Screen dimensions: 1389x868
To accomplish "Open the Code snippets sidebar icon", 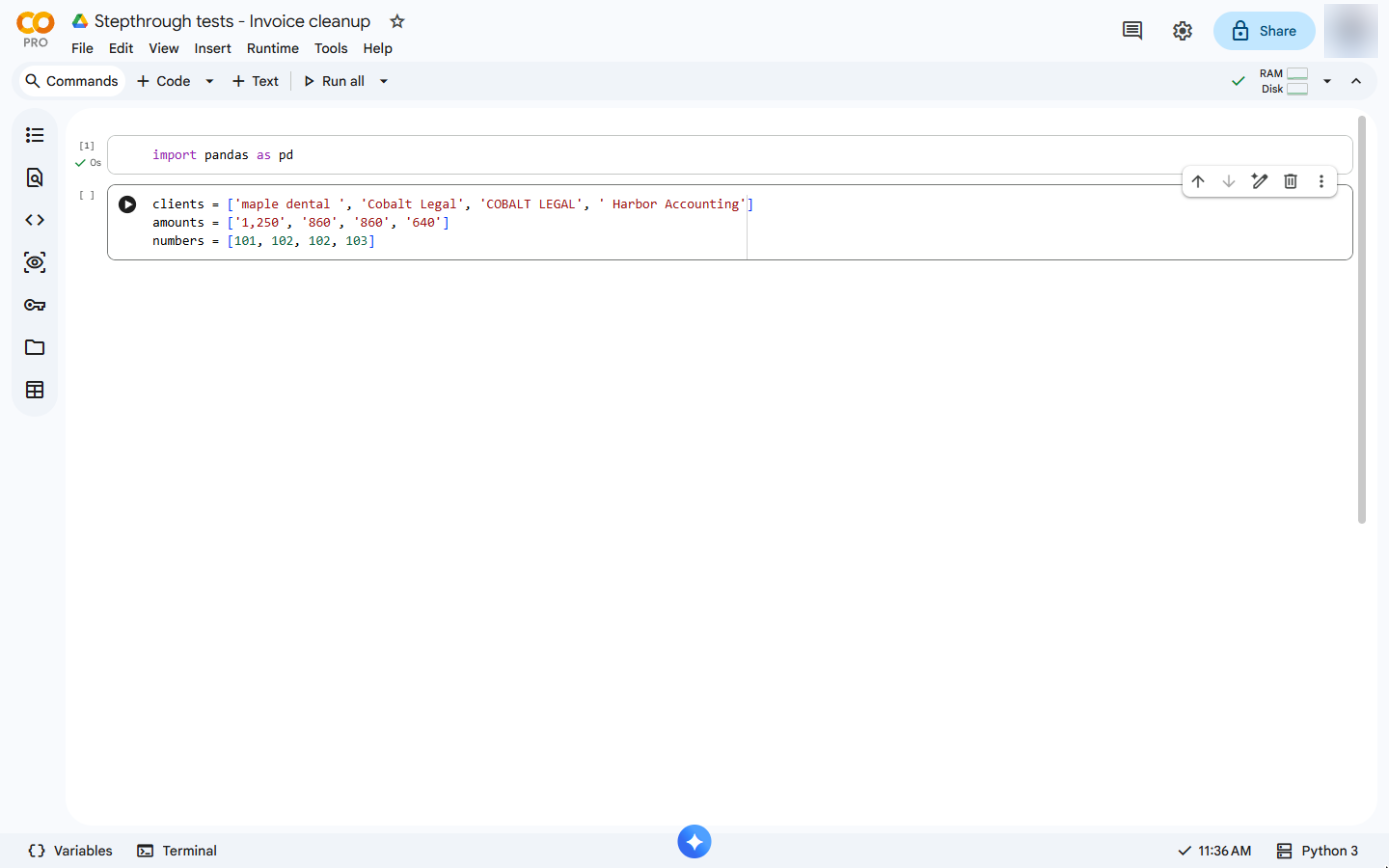I will pos(35,220).
